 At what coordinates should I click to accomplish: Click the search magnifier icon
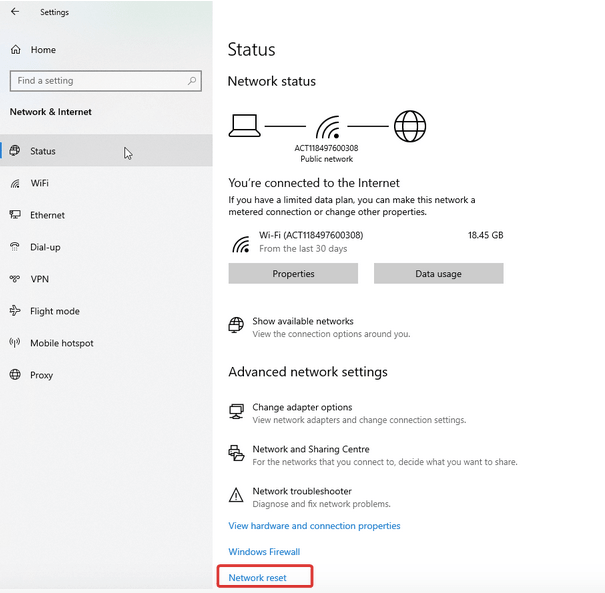192,81
